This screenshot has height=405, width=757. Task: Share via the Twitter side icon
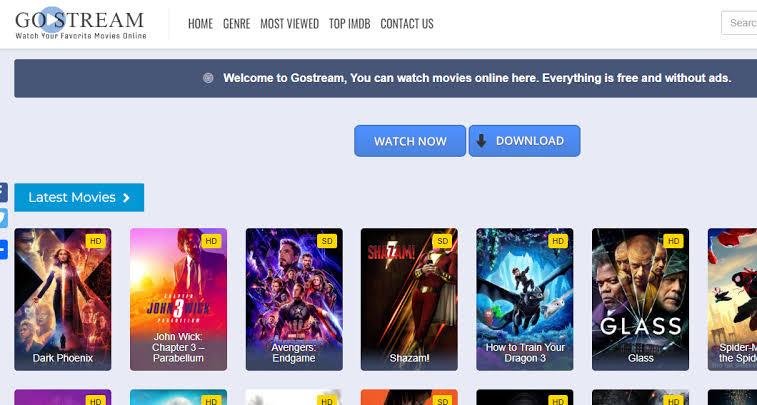point(3,218)
